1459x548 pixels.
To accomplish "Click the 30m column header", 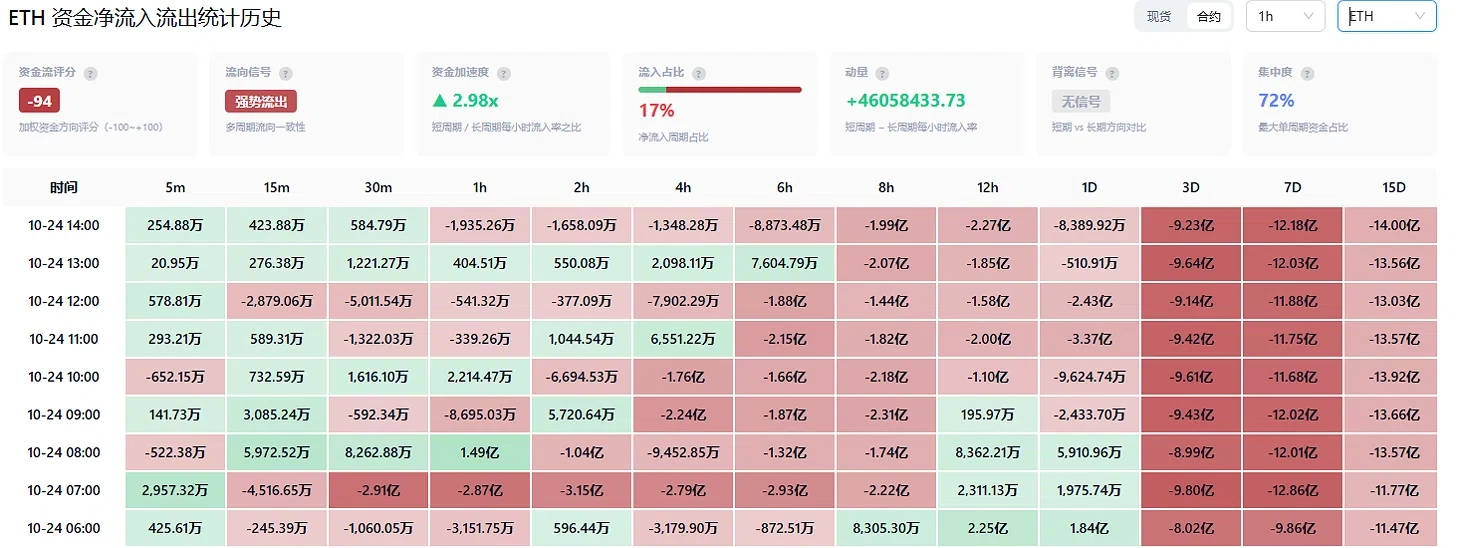I will pos(378,187).
